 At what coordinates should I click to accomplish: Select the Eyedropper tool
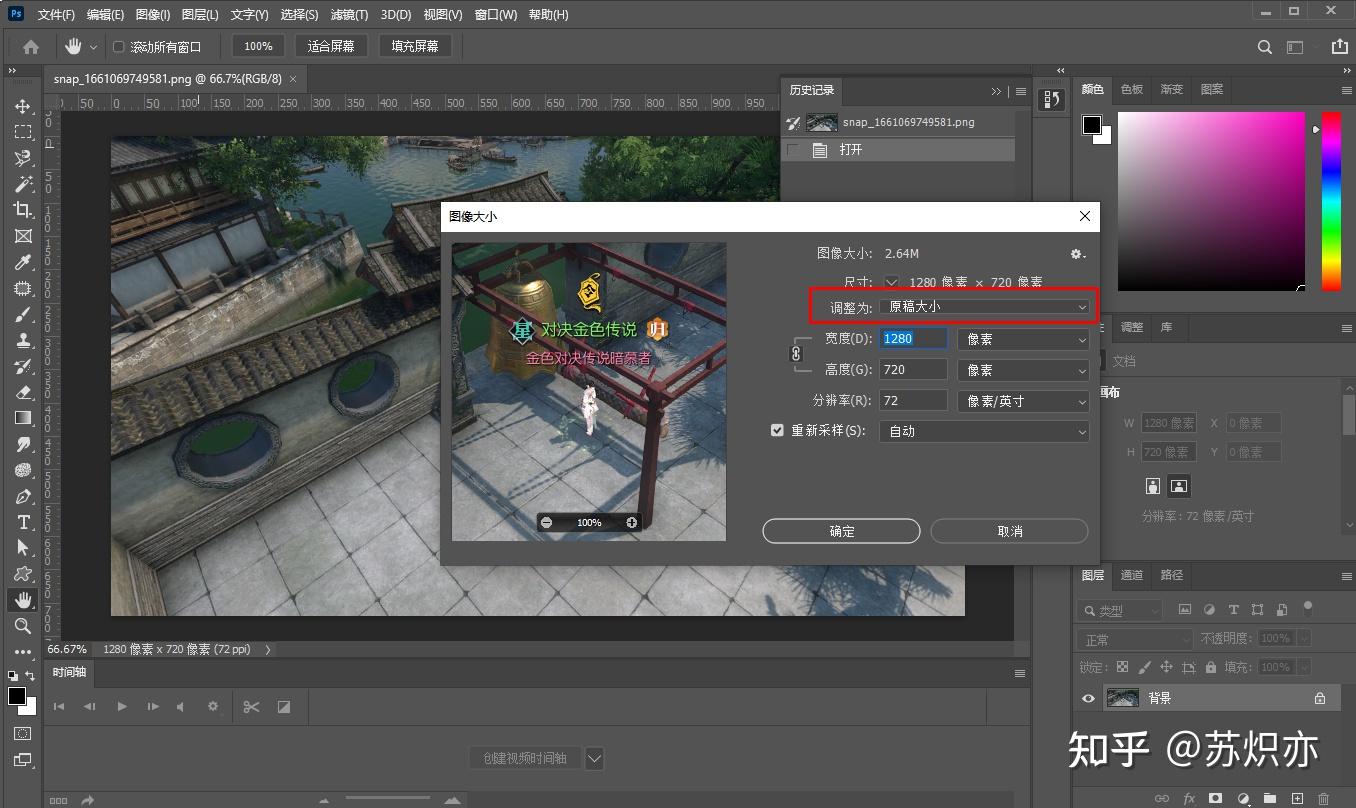click(x=22, y=262)
